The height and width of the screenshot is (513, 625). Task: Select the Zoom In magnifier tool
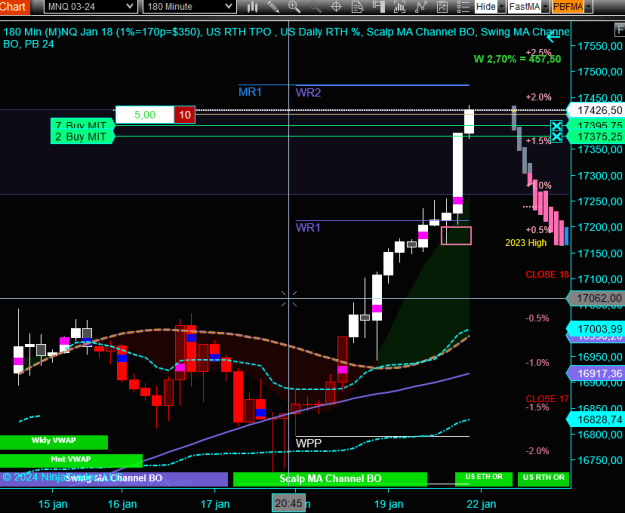[294, 6]
